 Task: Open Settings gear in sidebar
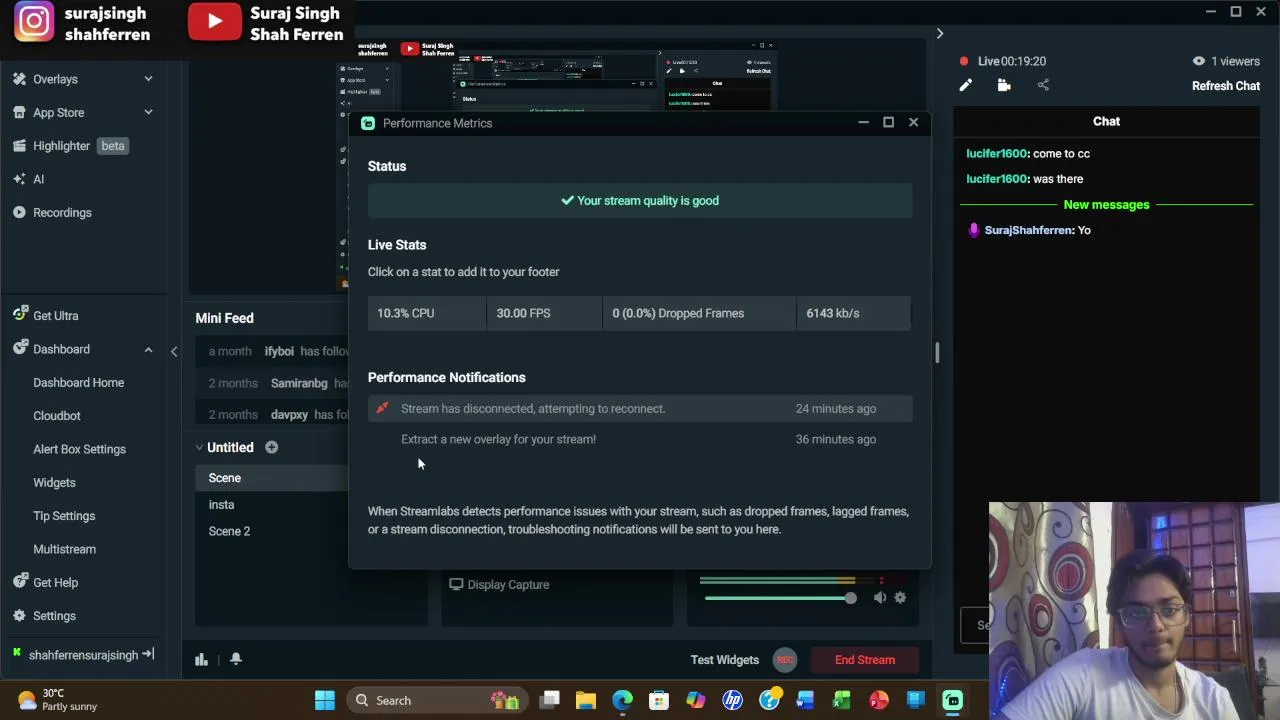pos(19,616)
